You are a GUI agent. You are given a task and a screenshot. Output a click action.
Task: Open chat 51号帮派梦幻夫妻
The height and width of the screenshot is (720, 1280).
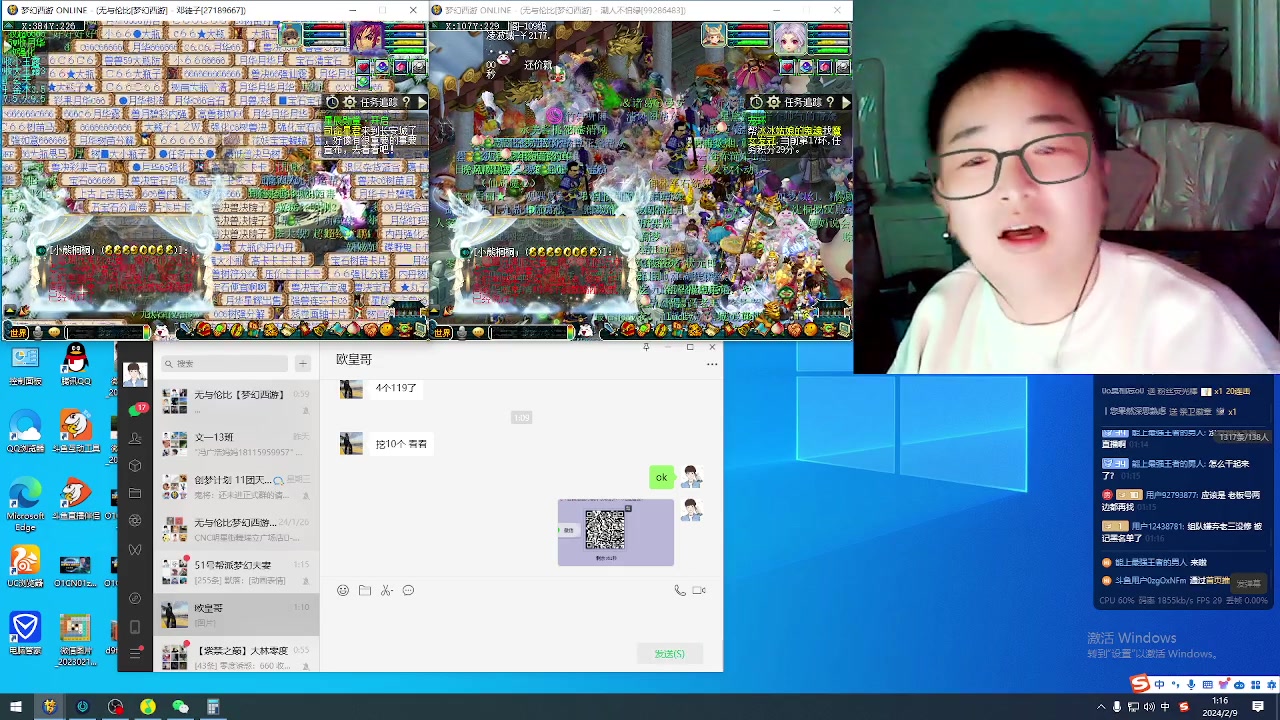point(236,572)
